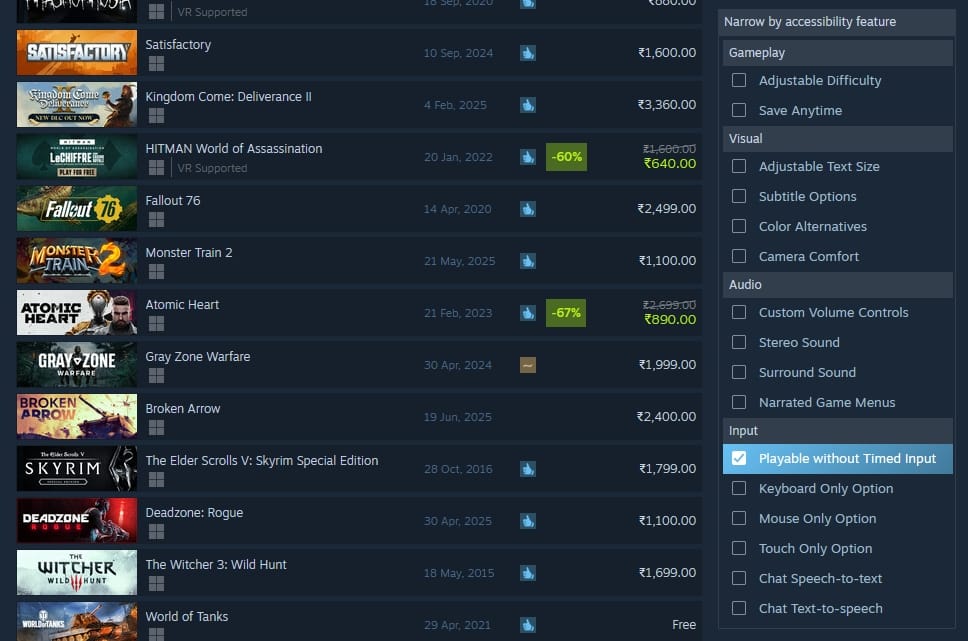Click the Windows icon under Atomic Heart
This screenshot has width=968, height=641.
156,323
